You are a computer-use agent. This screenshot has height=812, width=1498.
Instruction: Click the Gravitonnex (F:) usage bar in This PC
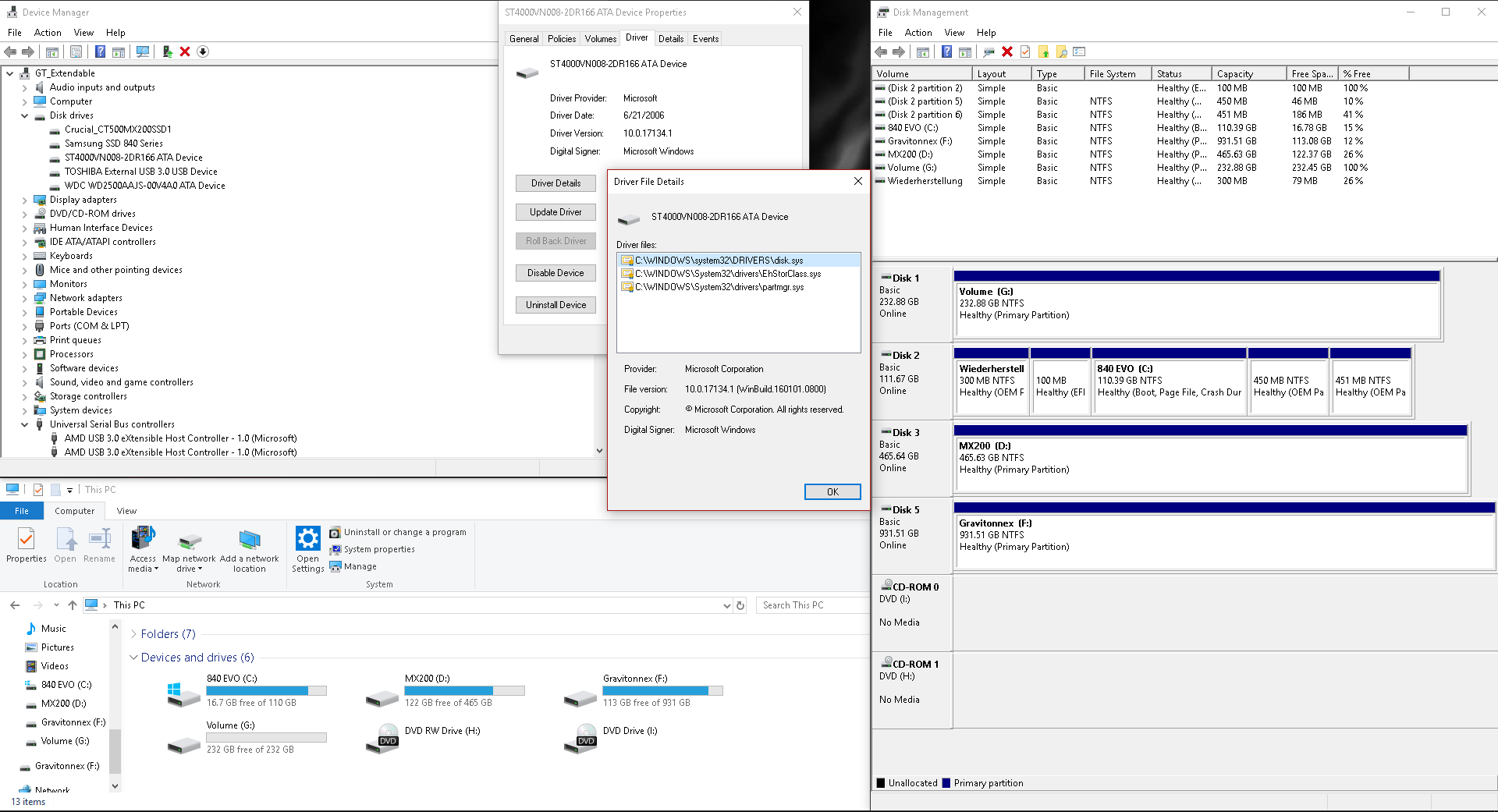[x=662, y=690]
